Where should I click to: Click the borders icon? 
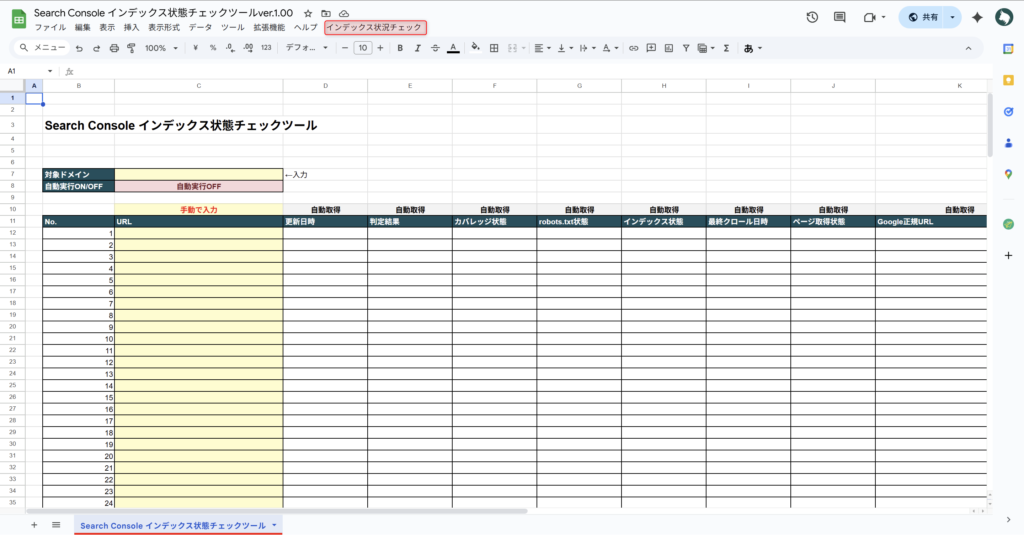(x=493, y=48)
